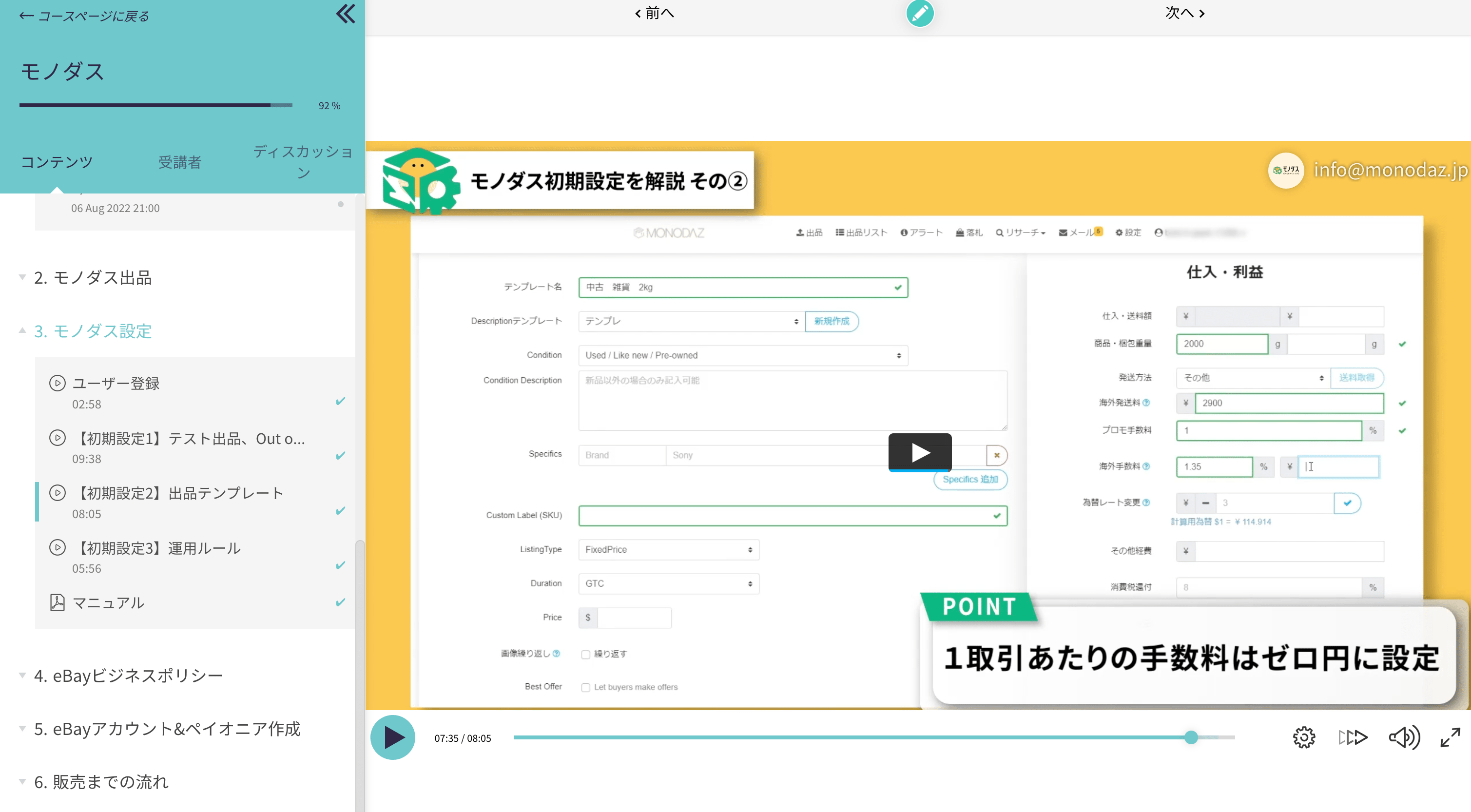Switch to the 受講者 tab
The image size is (1471, 812).
pyautogui.click(x=179, y=162)
